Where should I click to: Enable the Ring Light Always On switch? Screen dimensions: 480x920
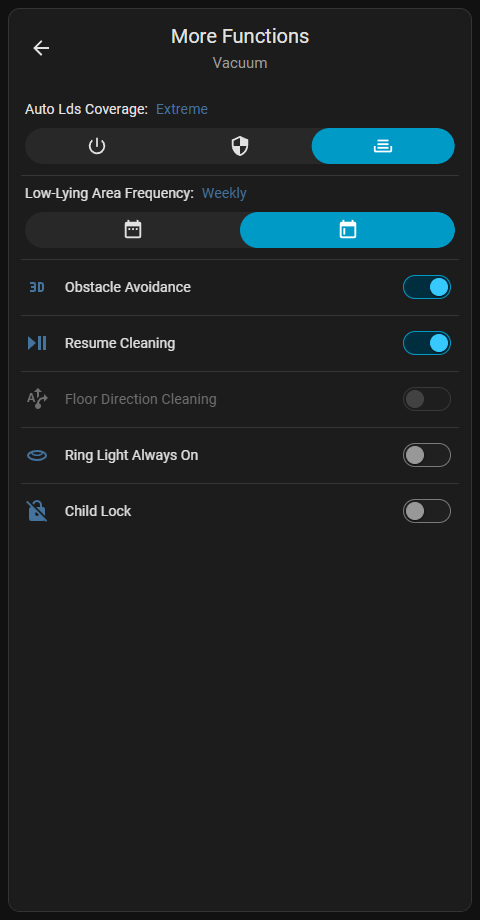click(427, 455)
